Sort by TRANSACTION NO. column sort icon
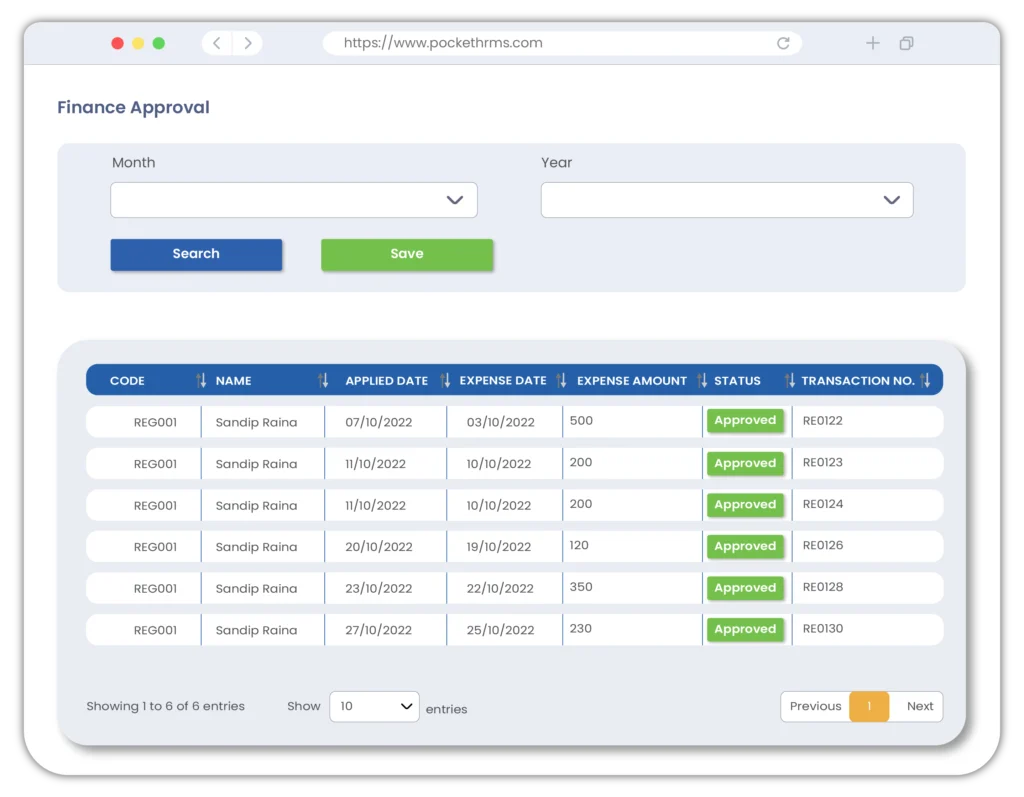The height and width of the screenshot is (797, 1024). [925, 380]
